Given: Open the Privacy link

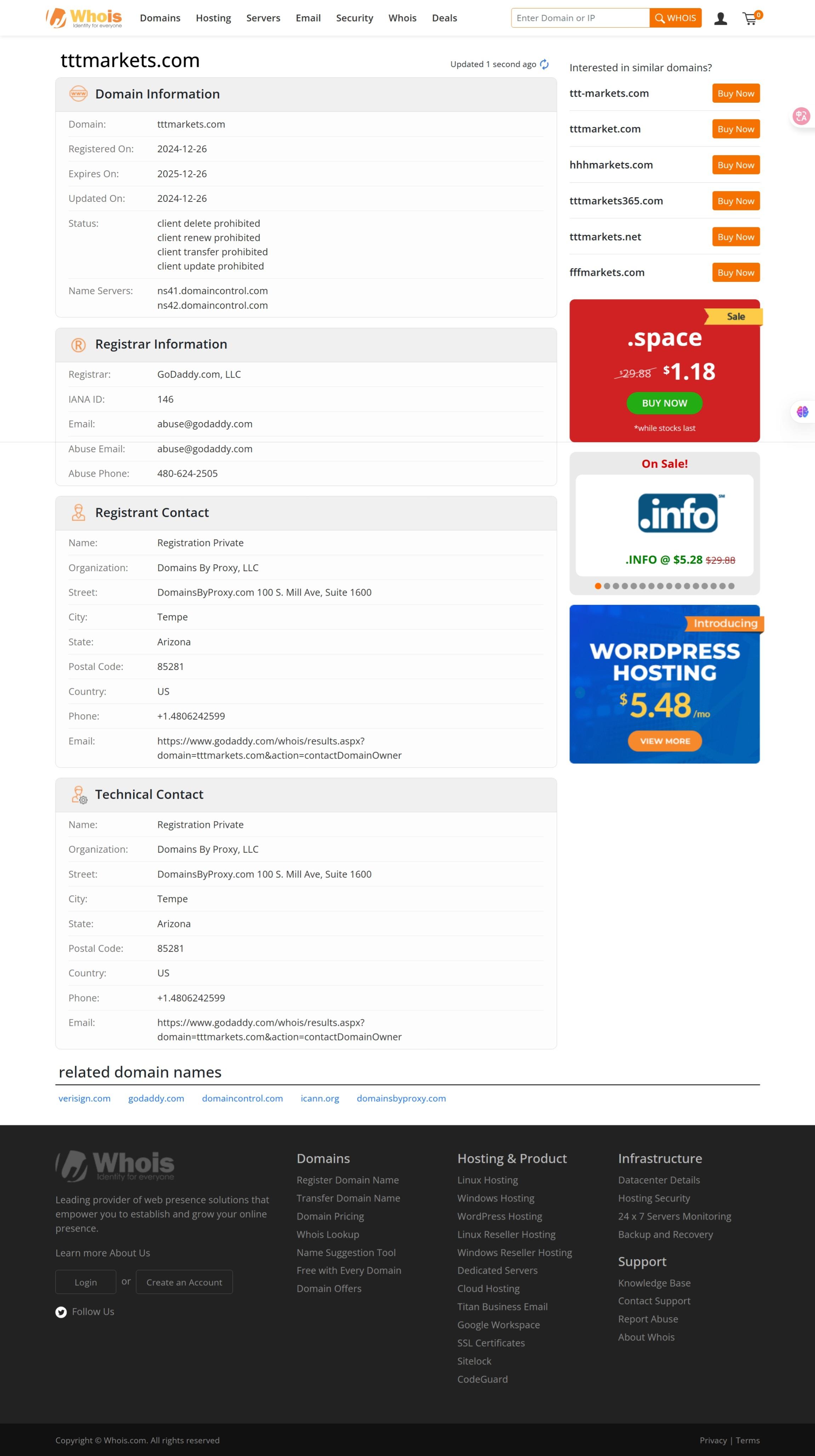Looking at the screenshot, I should pyautogui.click(x=713, y=1440).
